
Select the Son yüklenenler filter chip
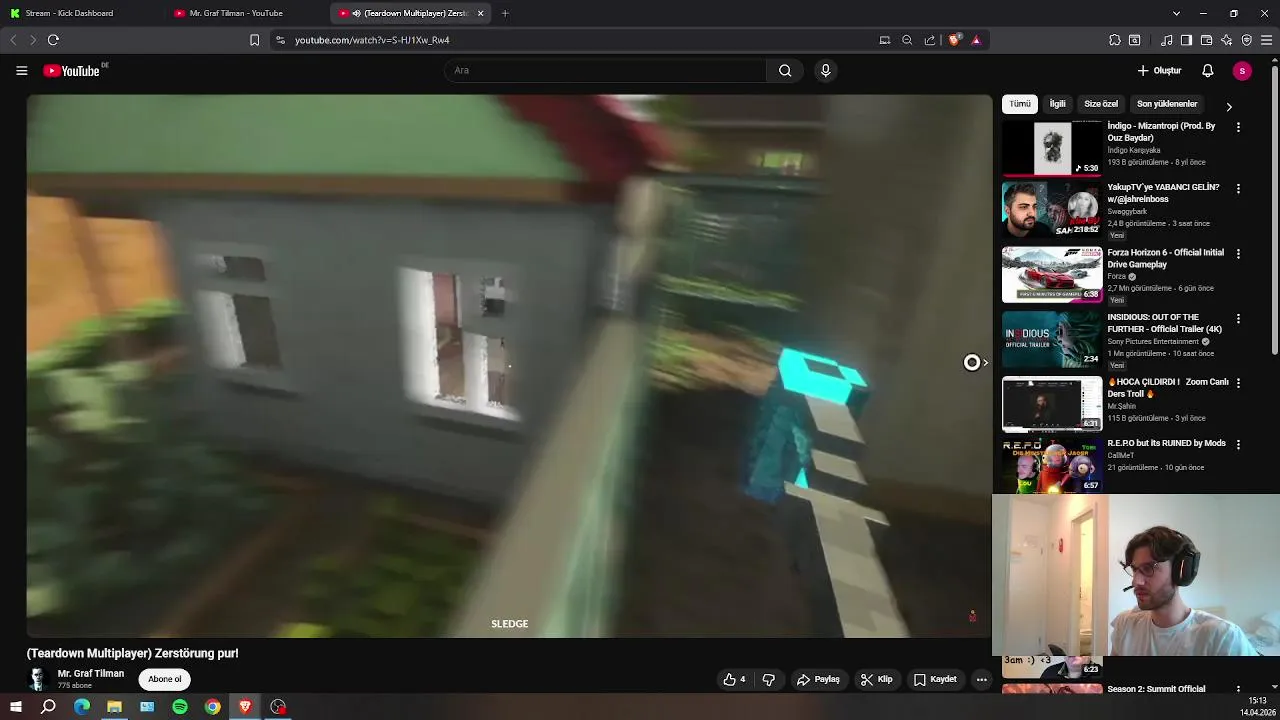[x=1167, y=104]
